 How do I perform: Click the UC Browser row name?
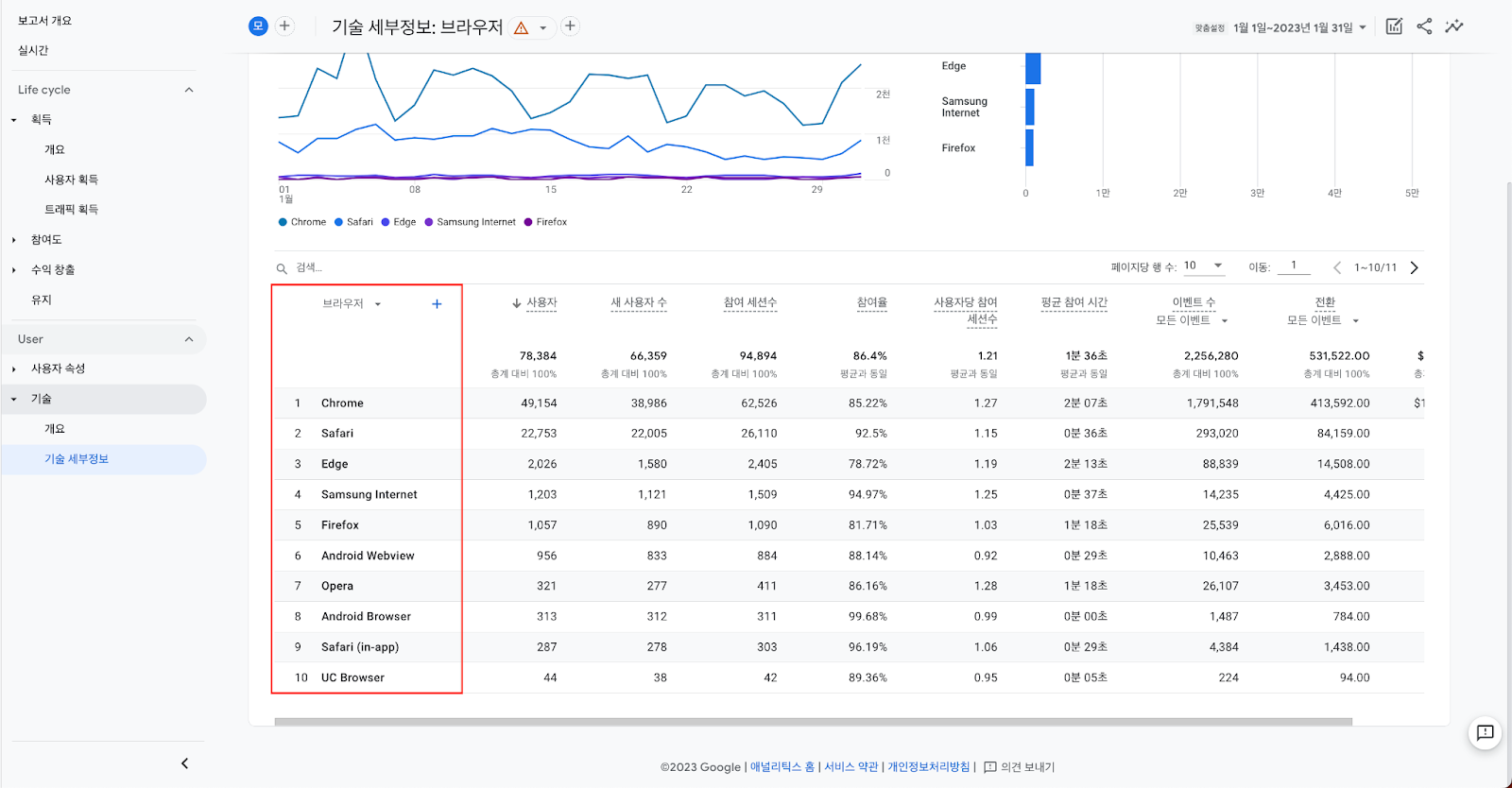click(x=352, y=678)
